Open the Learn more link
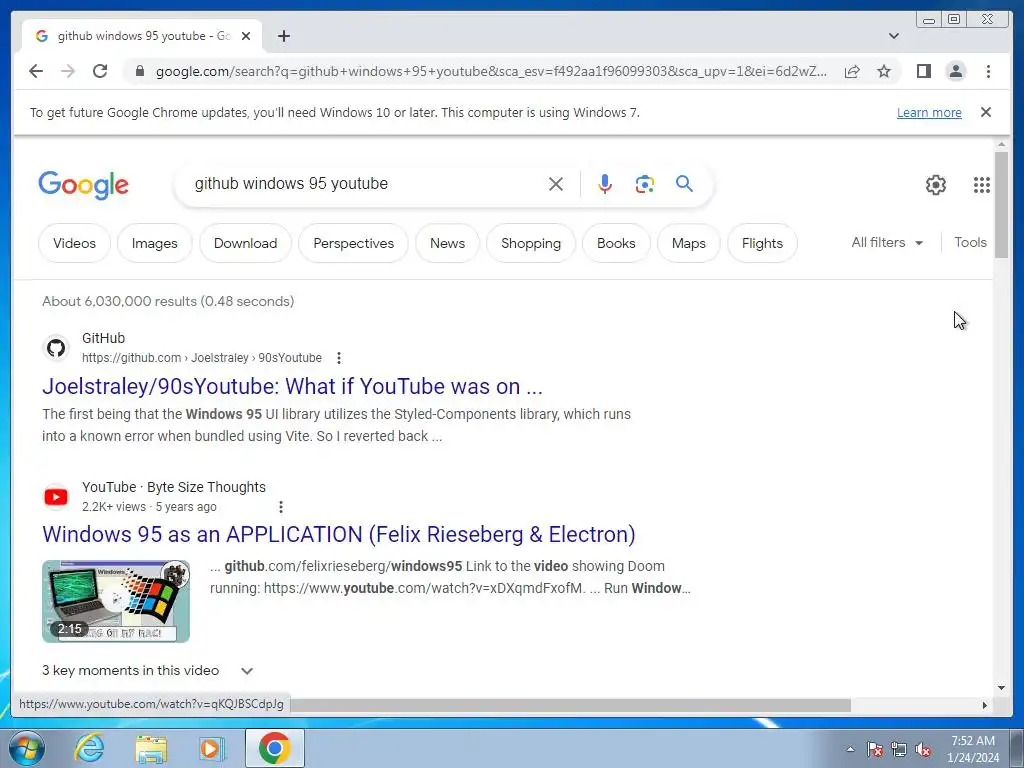1024x768 pixels. click(929, 112)
